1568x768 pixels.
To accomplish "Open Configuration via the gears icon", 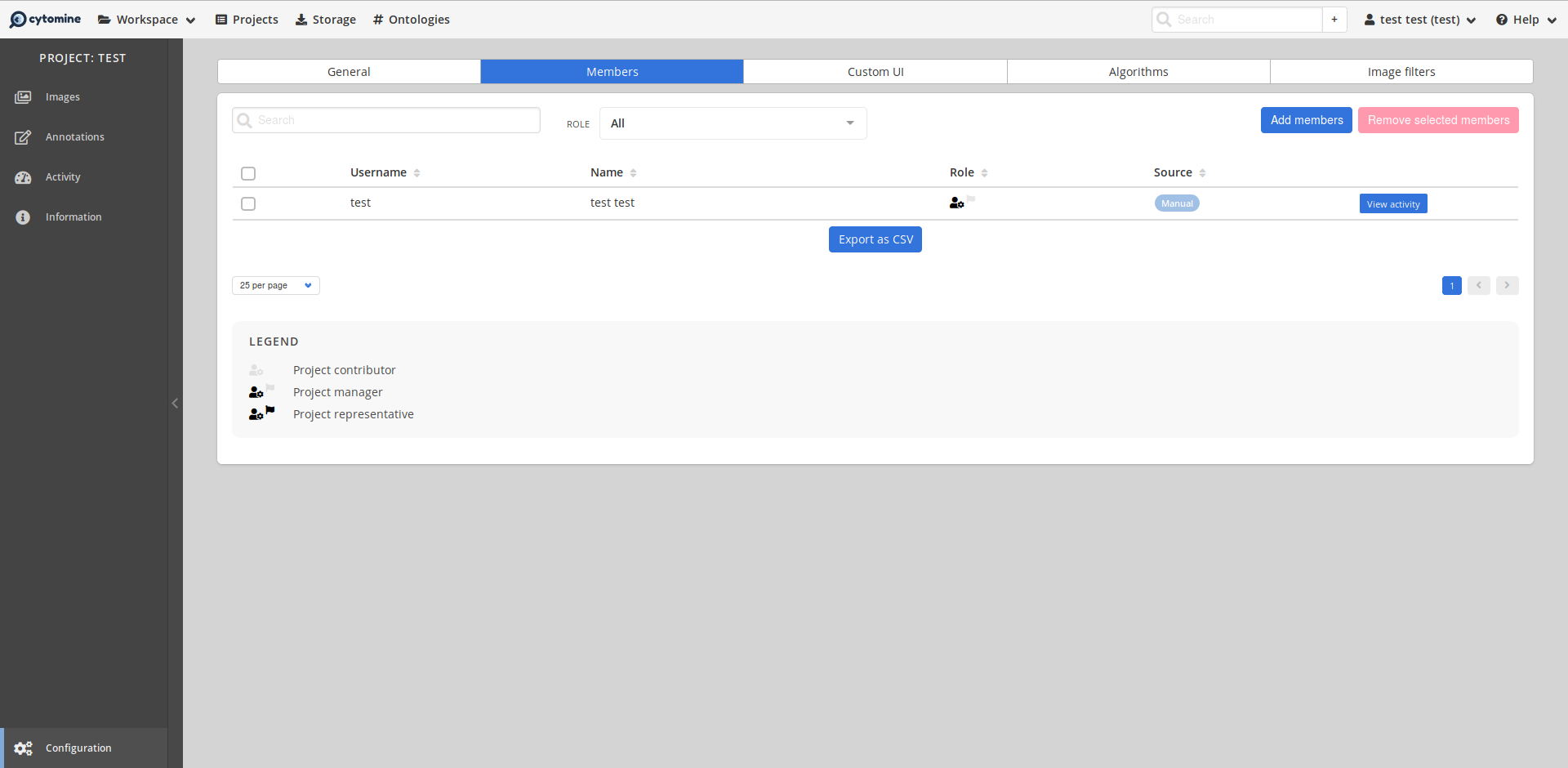I will [23, 748].
